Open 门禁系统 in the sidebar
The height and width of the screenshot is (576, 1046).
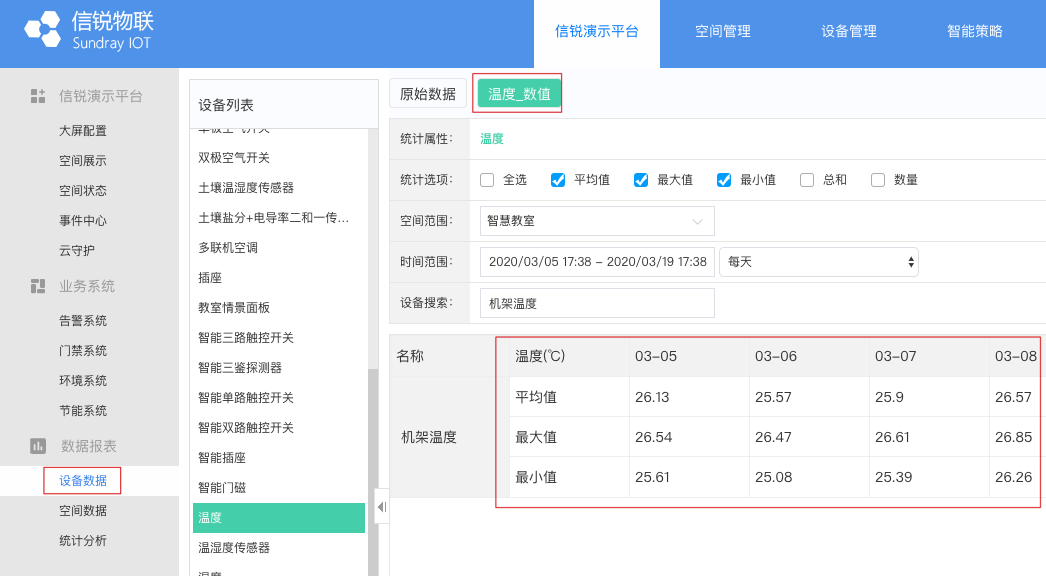coord(83,351)
